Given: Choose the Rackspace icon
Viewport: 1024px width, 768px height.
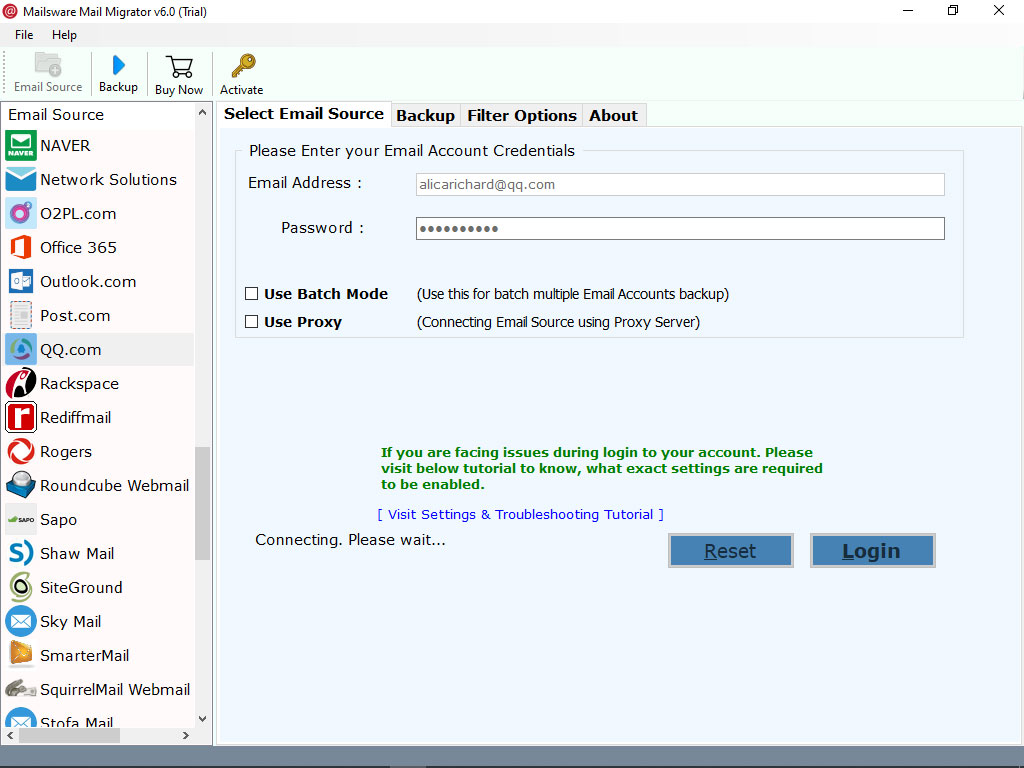Looking at the screenshot, I should point(21,383).
